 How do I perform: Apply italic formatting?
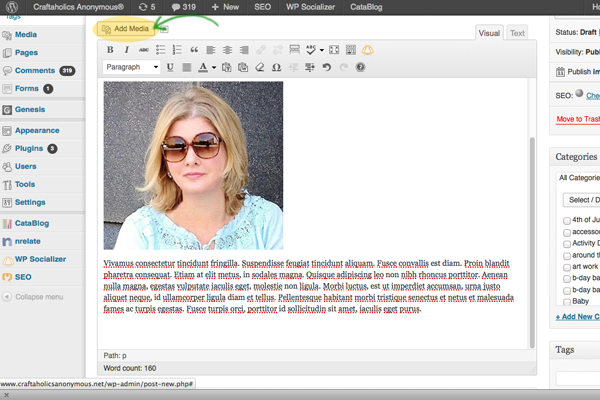126,49
